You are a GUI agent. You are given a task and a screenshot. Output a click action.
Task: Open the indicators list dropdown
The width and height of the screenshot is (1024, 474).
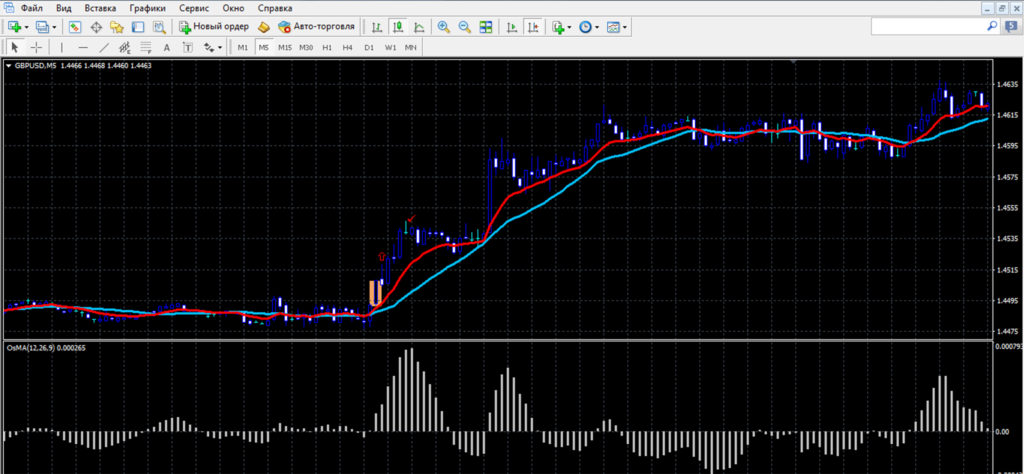point(569,27)
